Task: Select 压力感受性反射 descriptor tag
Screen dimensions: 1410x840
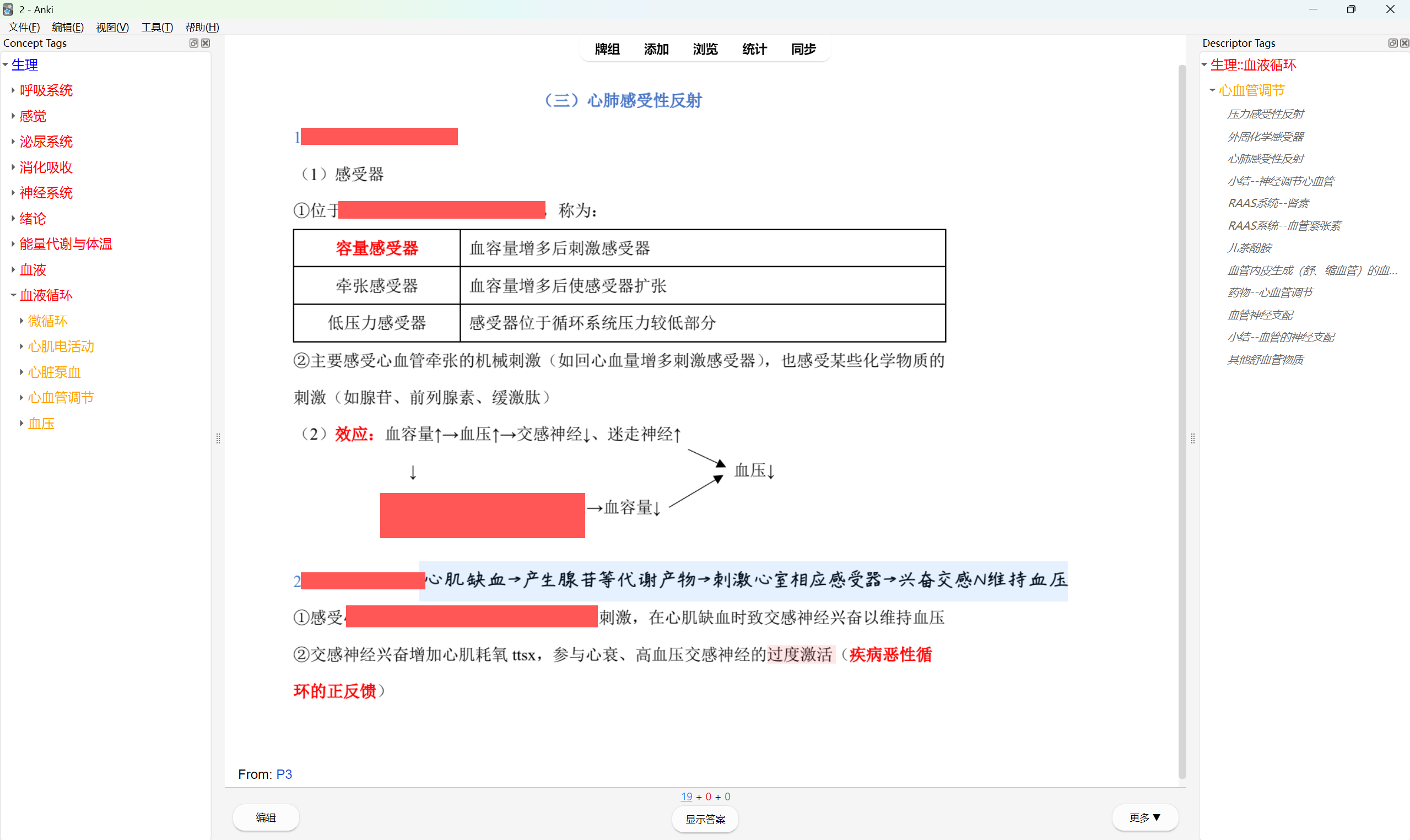Action: [1266, 114]
